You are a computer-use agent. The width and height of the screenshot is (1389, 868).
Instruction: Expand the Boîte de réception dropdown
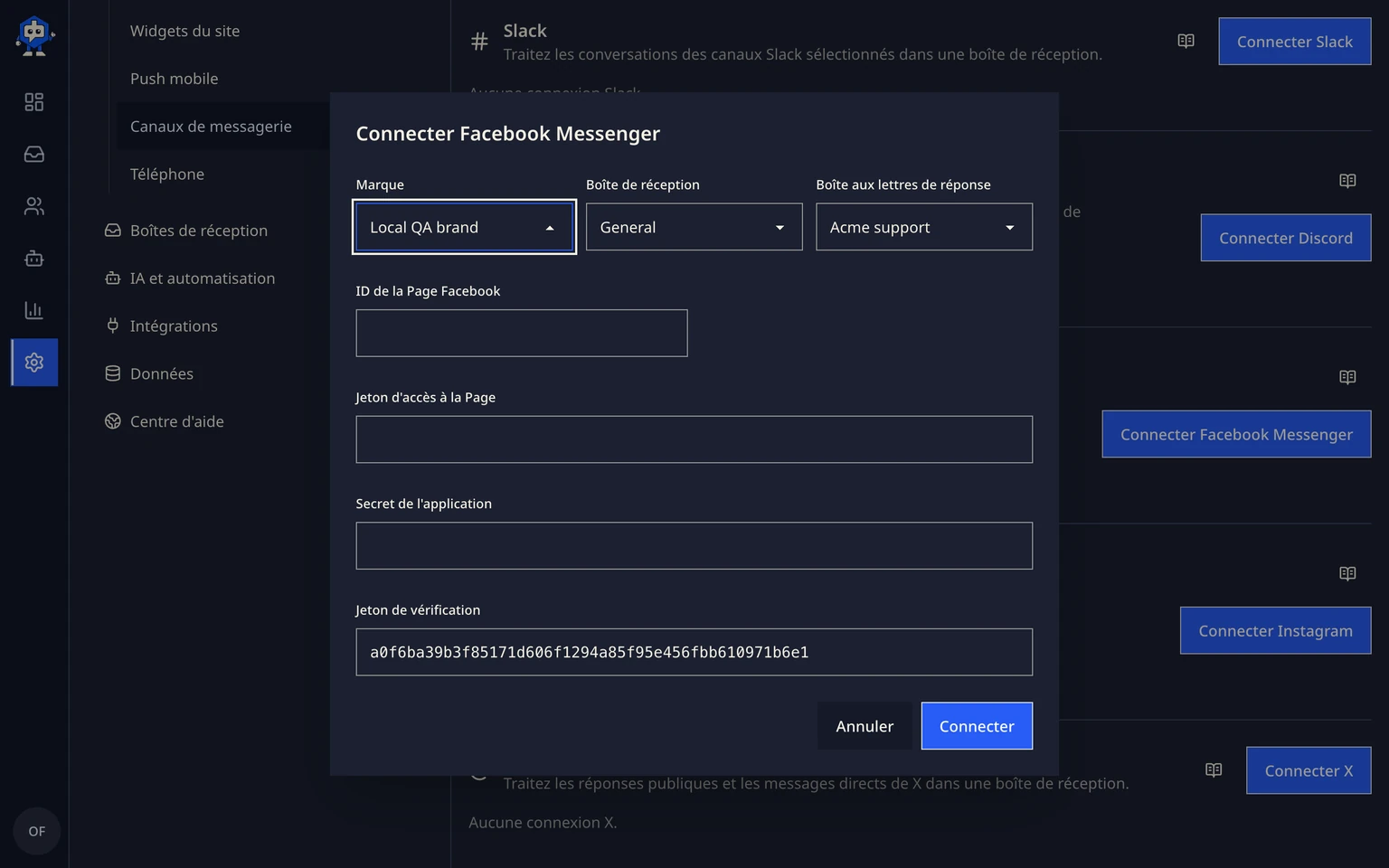pyautogui.click(x=694, y=227)
